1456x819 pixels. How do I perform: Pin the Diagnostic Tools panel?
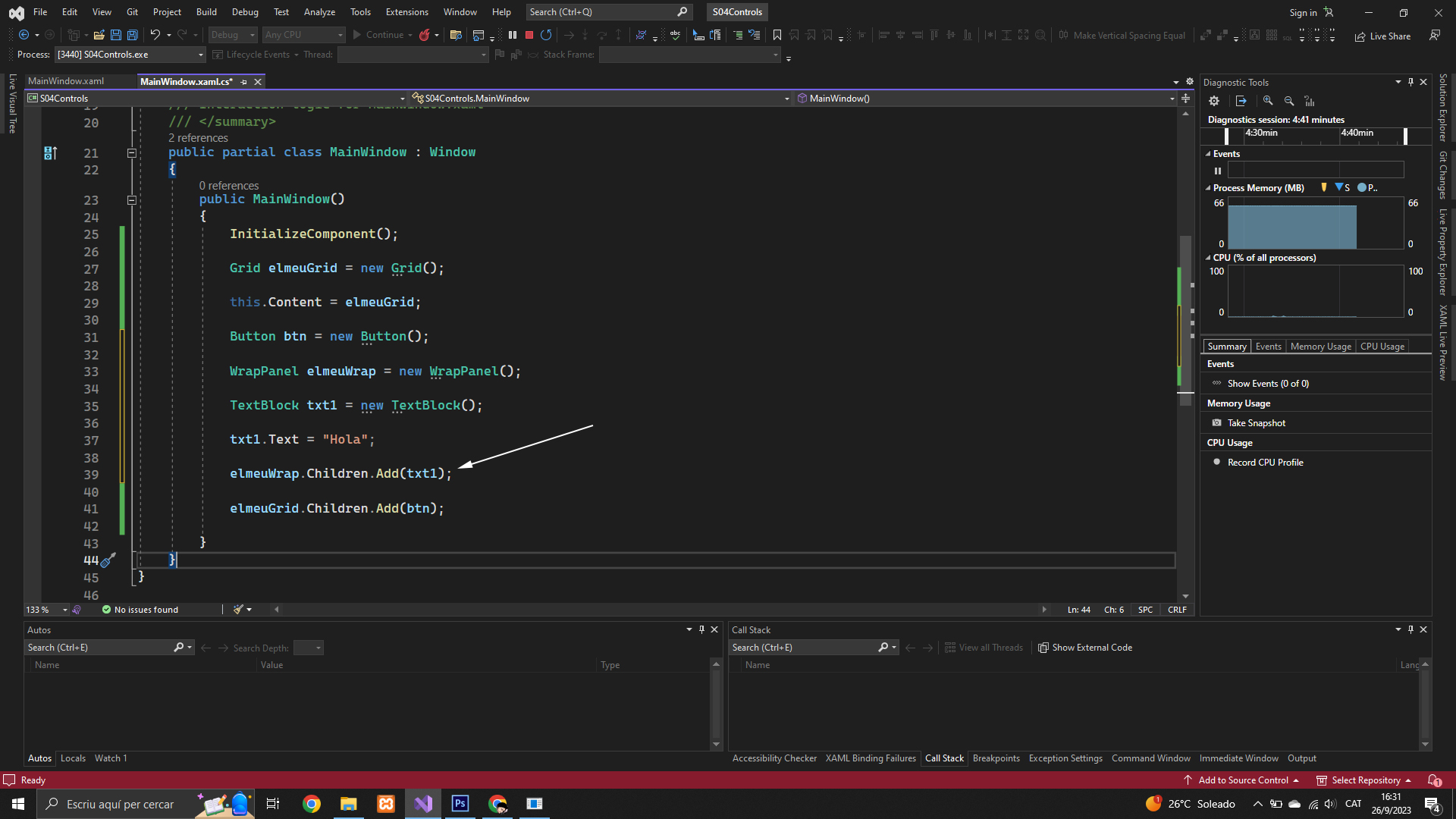[x=1410, y=82]
